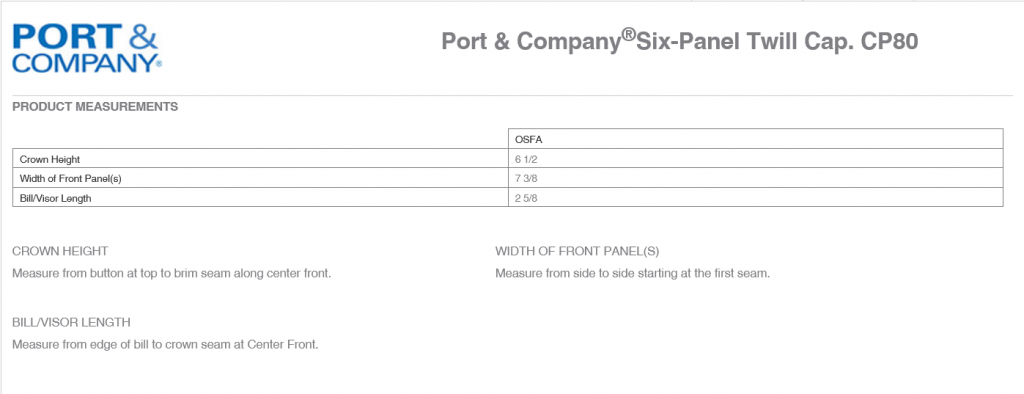
Task: Click the word COMPANY in the logo
Action: [87, 63]
